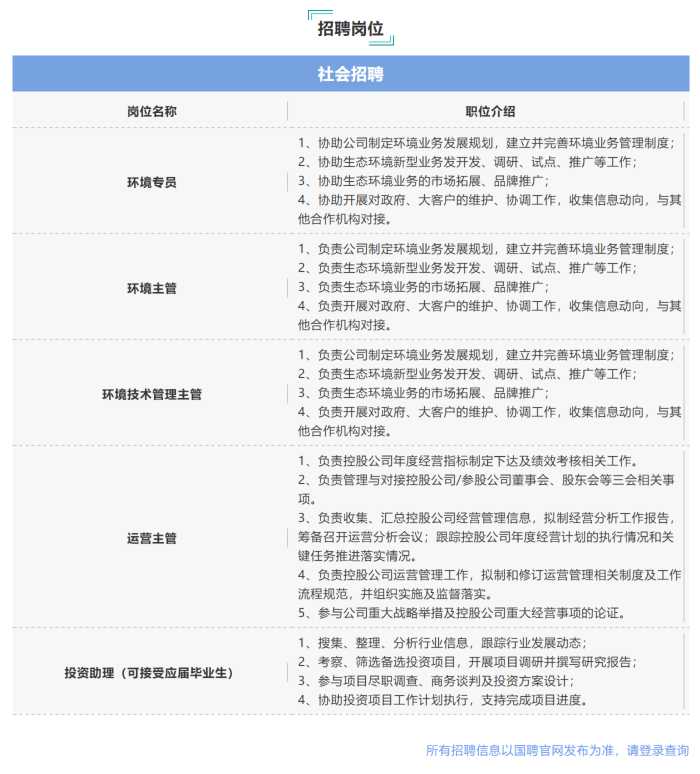Select the 运营主管 position name
The height and width of the screenshot is (774, 700).
pyautogui.click(x=152, y=538)
